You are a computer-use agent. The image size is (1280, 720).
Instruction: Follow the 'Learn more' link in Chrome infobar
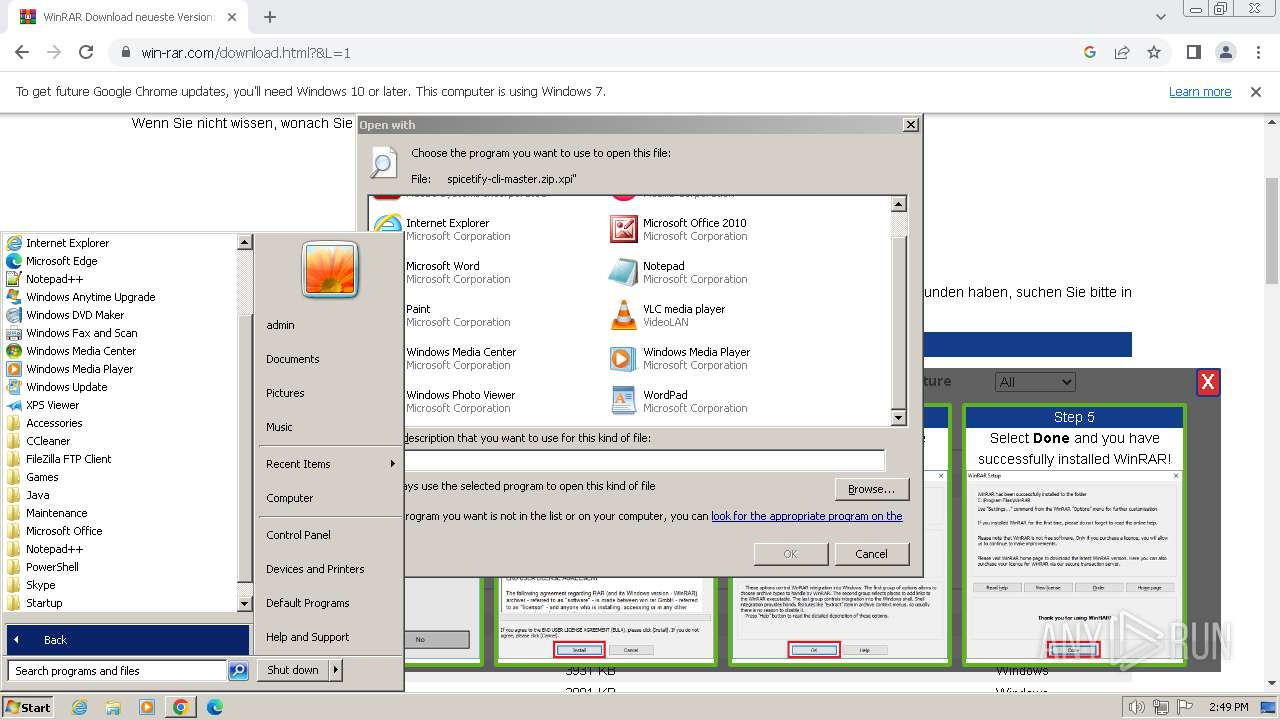coord(1200,92)
